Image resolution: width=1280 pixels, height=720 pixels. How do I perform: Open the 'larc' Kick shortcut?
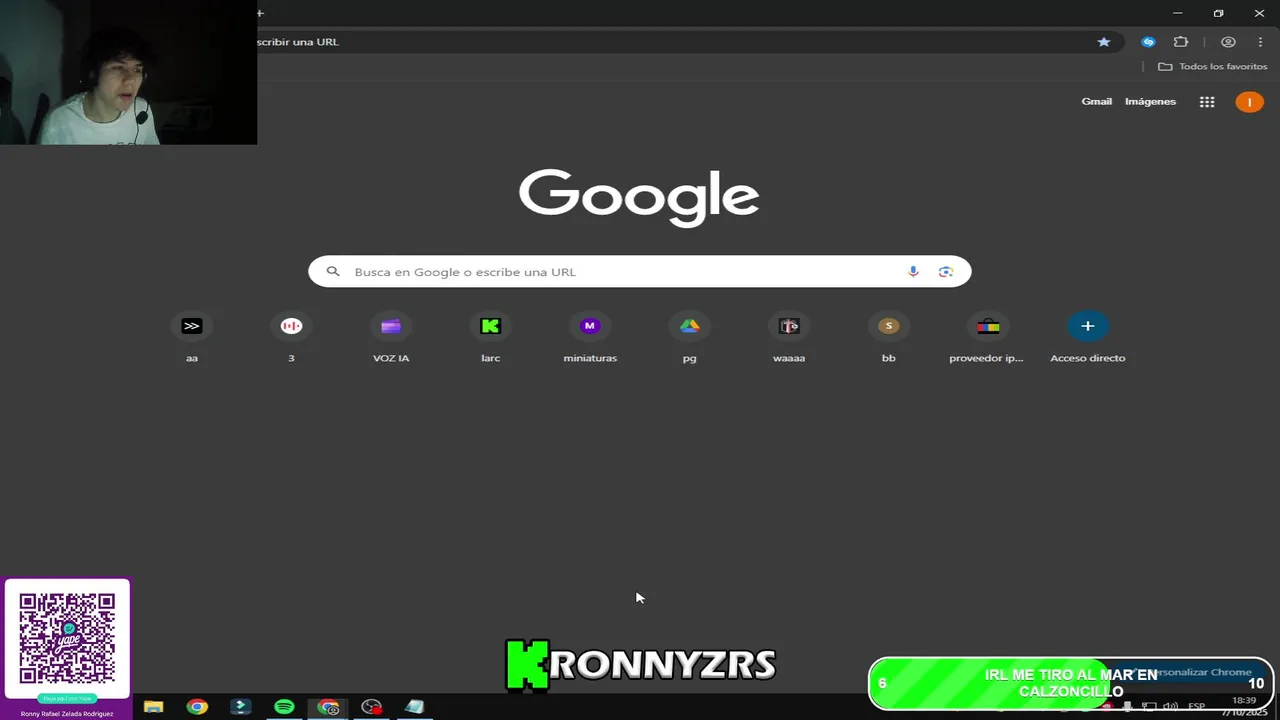490,338
